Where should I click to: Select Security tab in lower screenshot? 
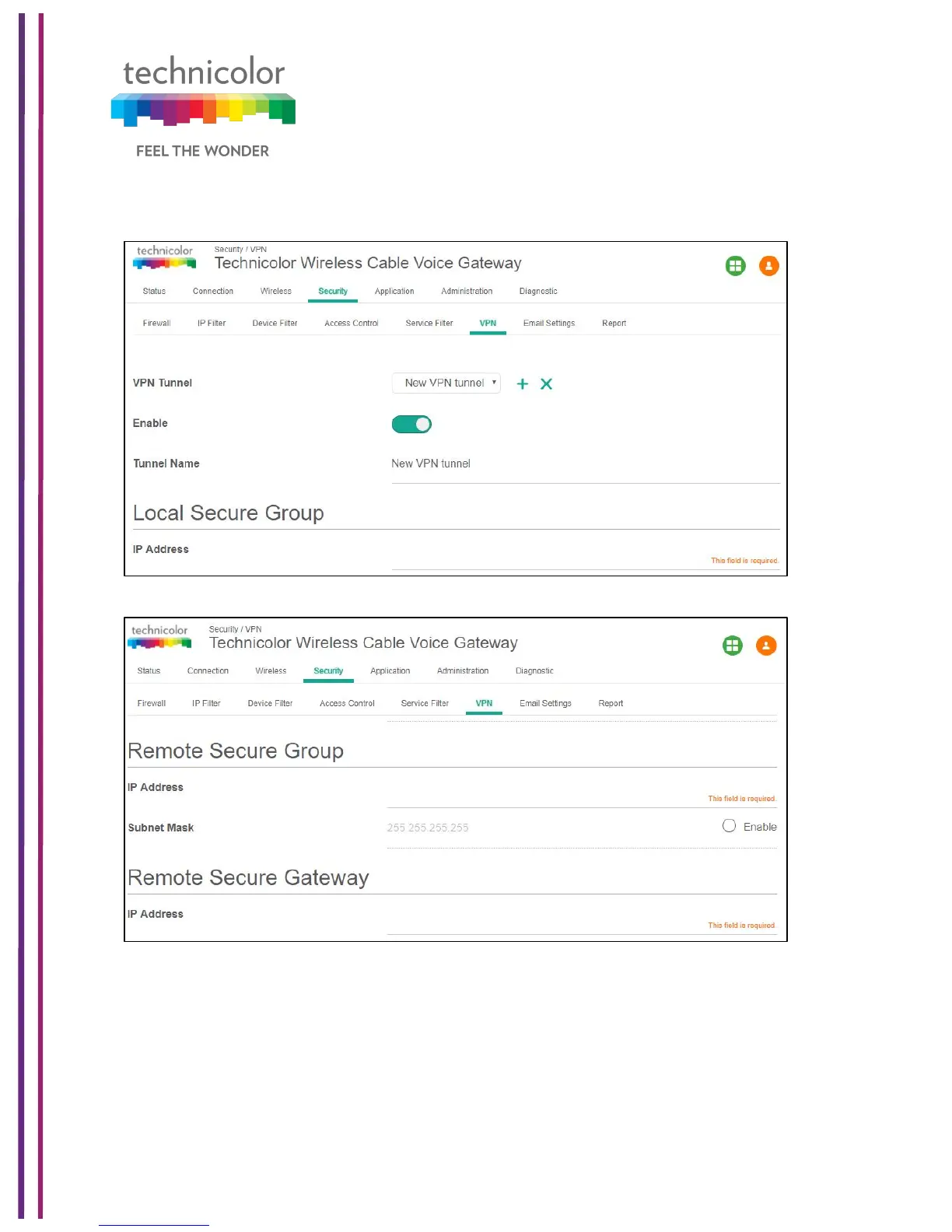coord(328,670)
